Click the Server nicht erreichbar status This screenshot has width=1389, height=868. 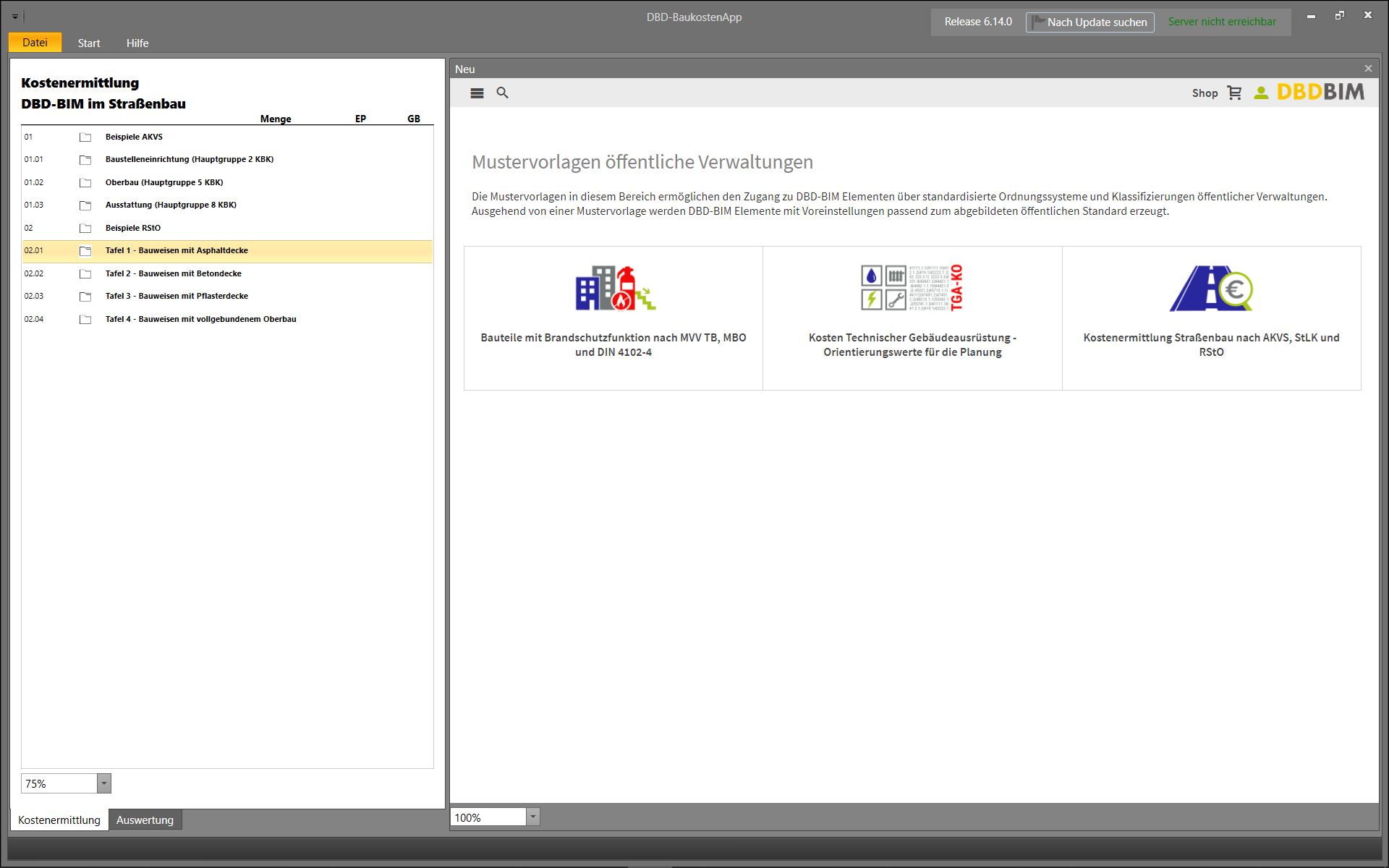pyautogui.click(x=1222, y=22)
